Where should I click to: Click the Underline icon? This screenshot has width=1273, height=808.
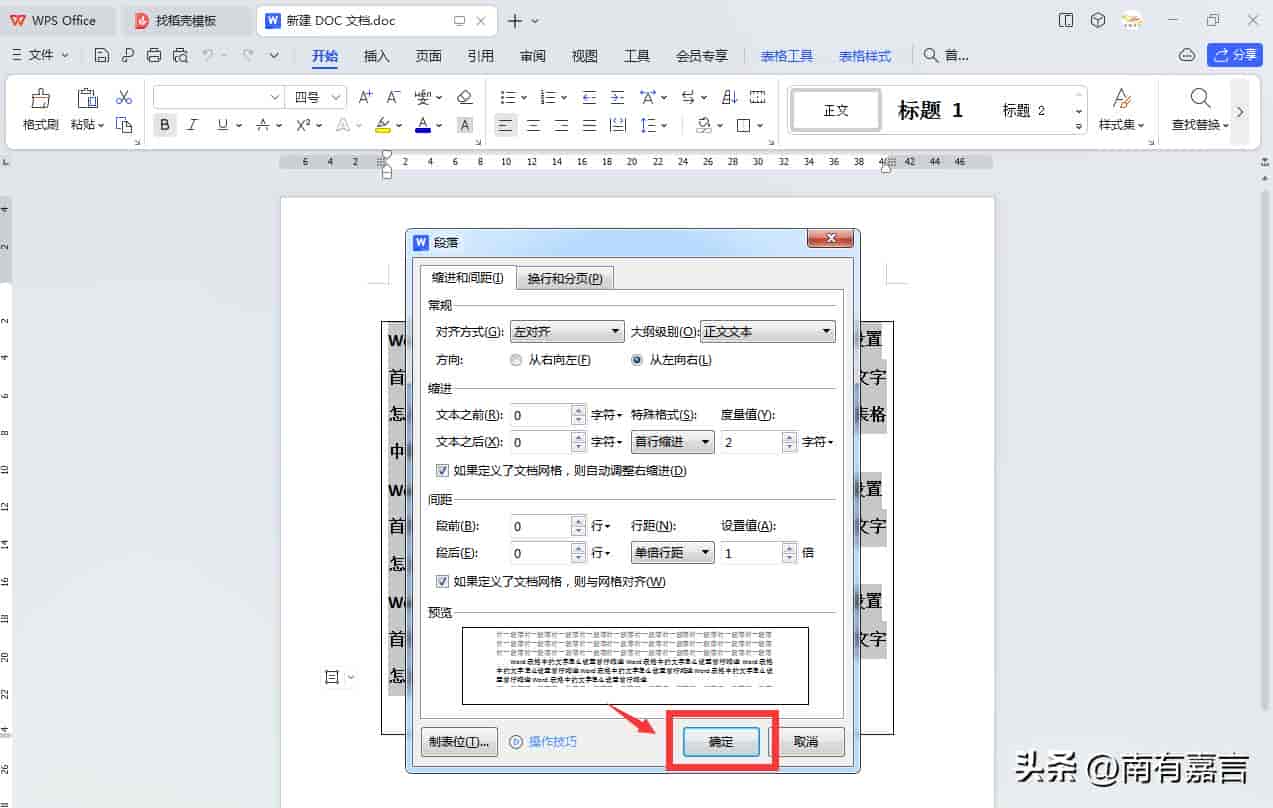click(221, 125)
